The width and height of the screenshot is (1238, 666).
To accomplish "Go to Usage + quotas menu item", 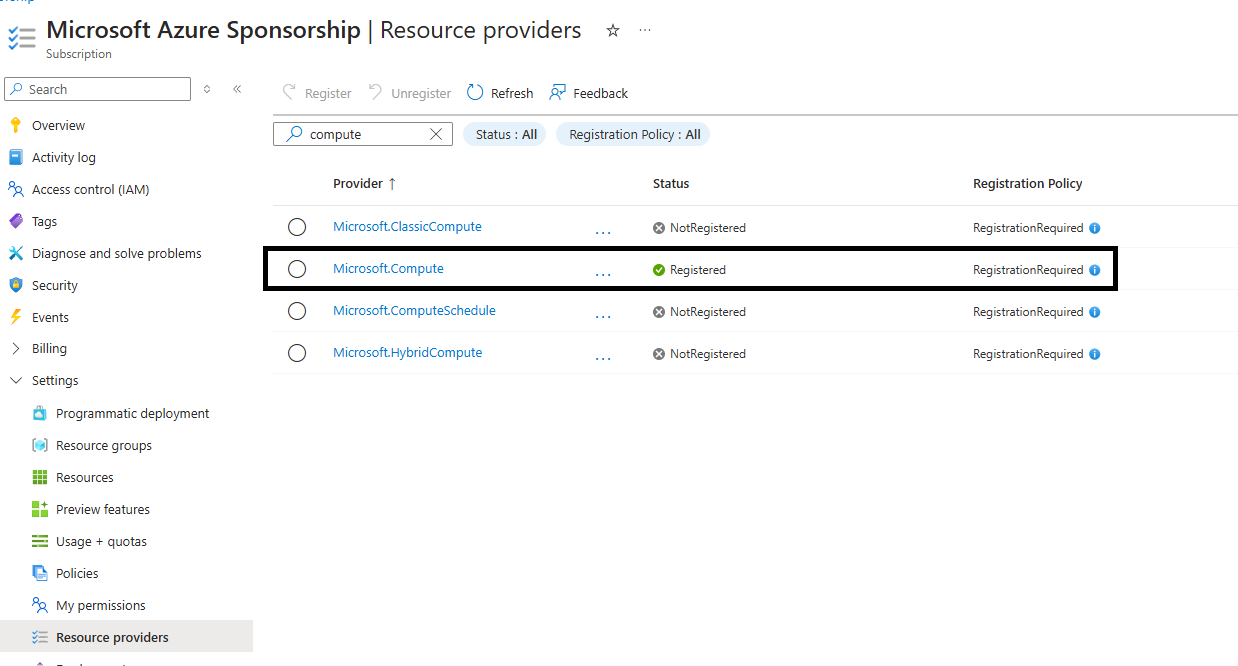I will pyautogui.click(x=101, y=541).
